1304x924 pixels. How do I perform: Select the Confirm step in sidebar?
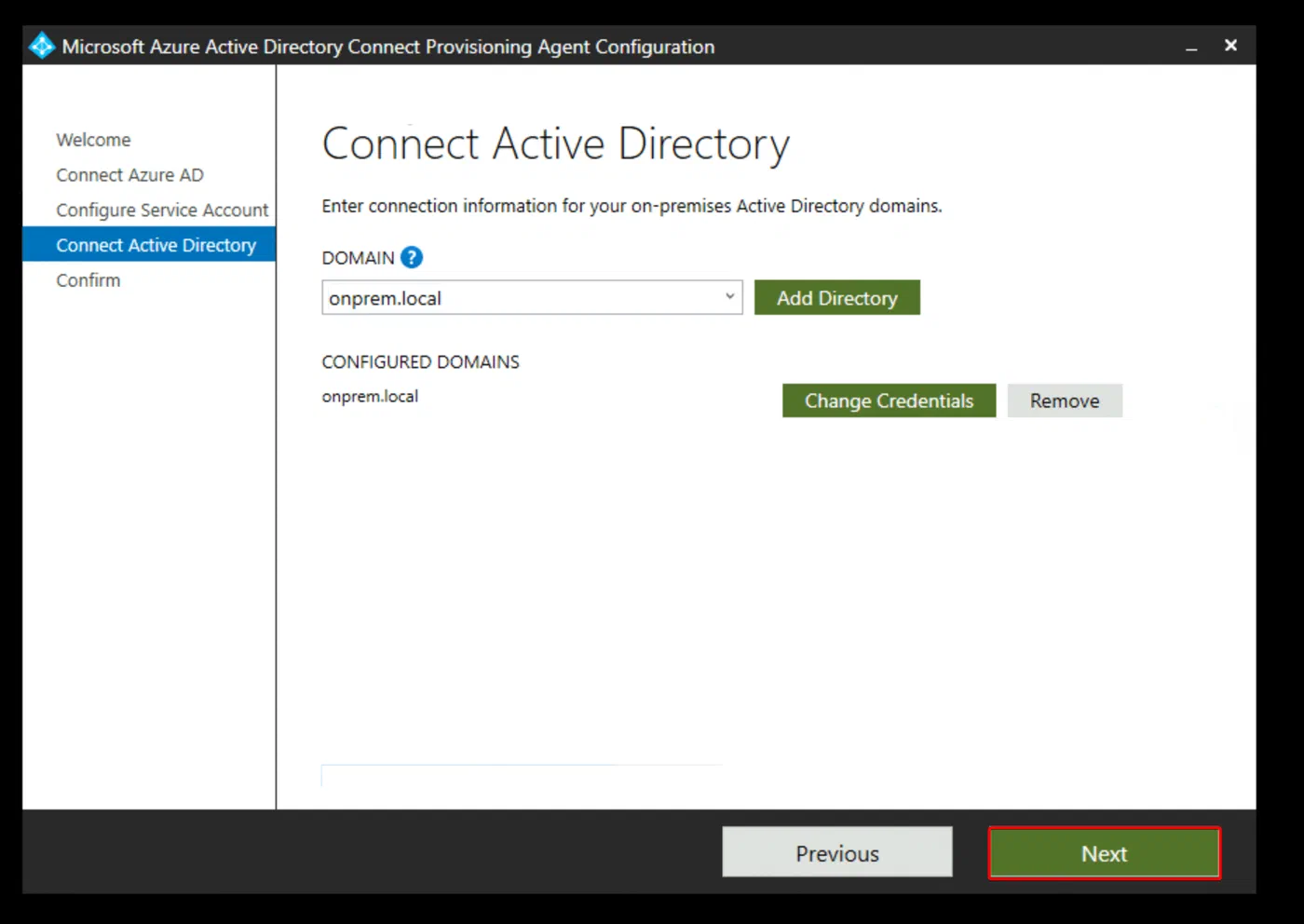tap(88, 280)
